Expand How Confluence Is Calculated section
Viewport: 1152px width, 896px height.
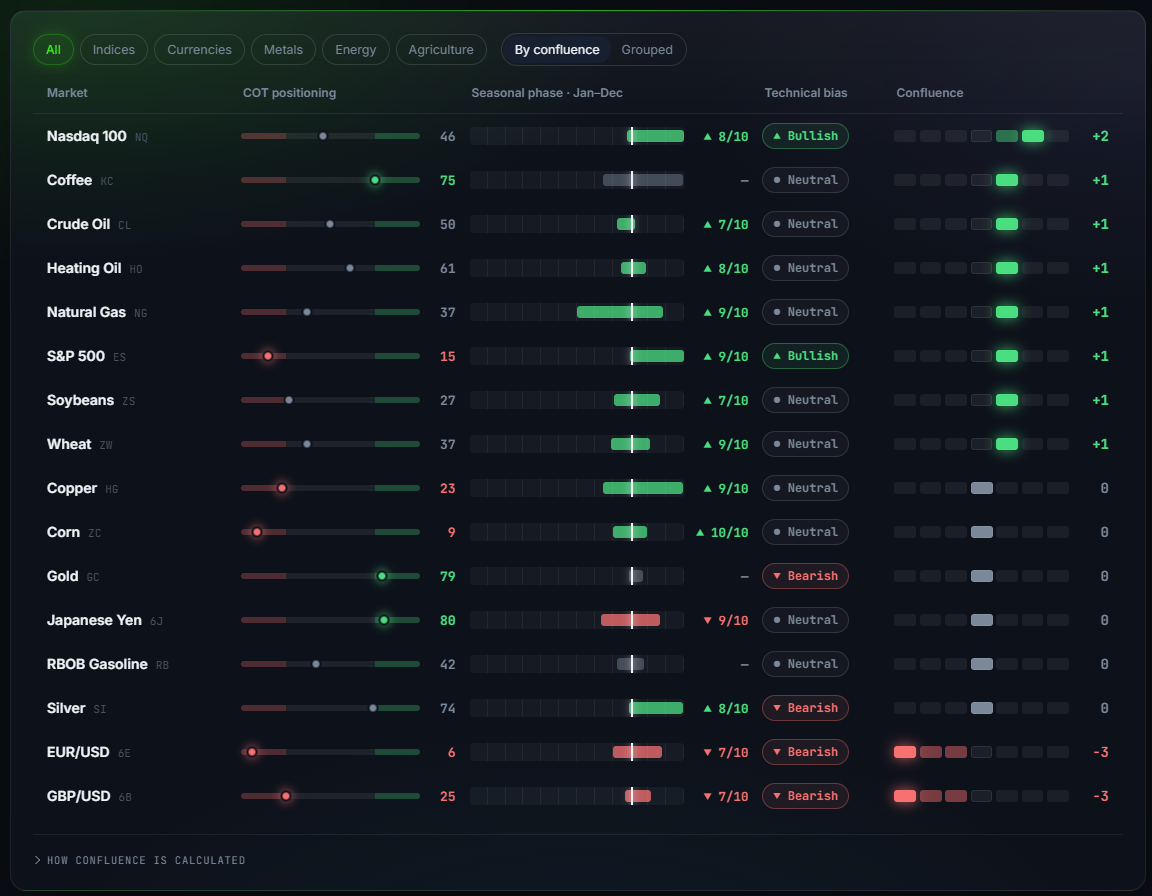point(140,860)
